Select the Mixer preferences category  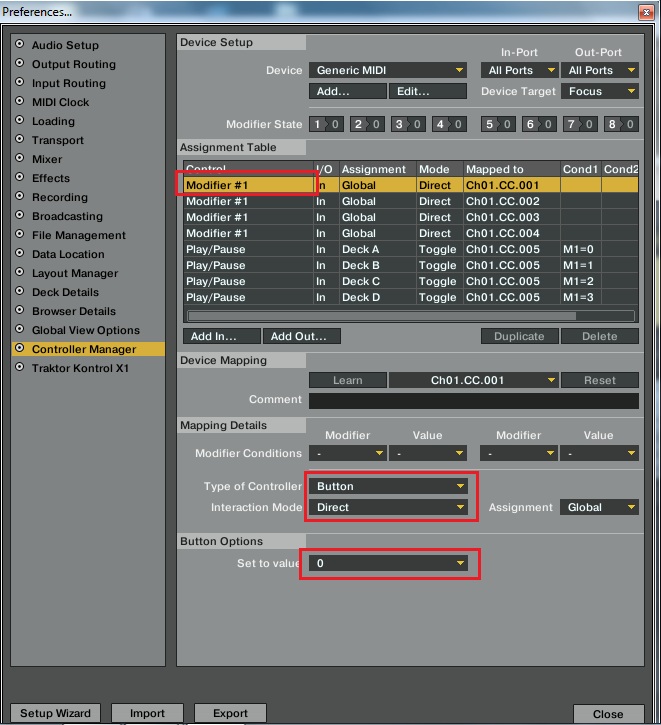pos(47,159)
